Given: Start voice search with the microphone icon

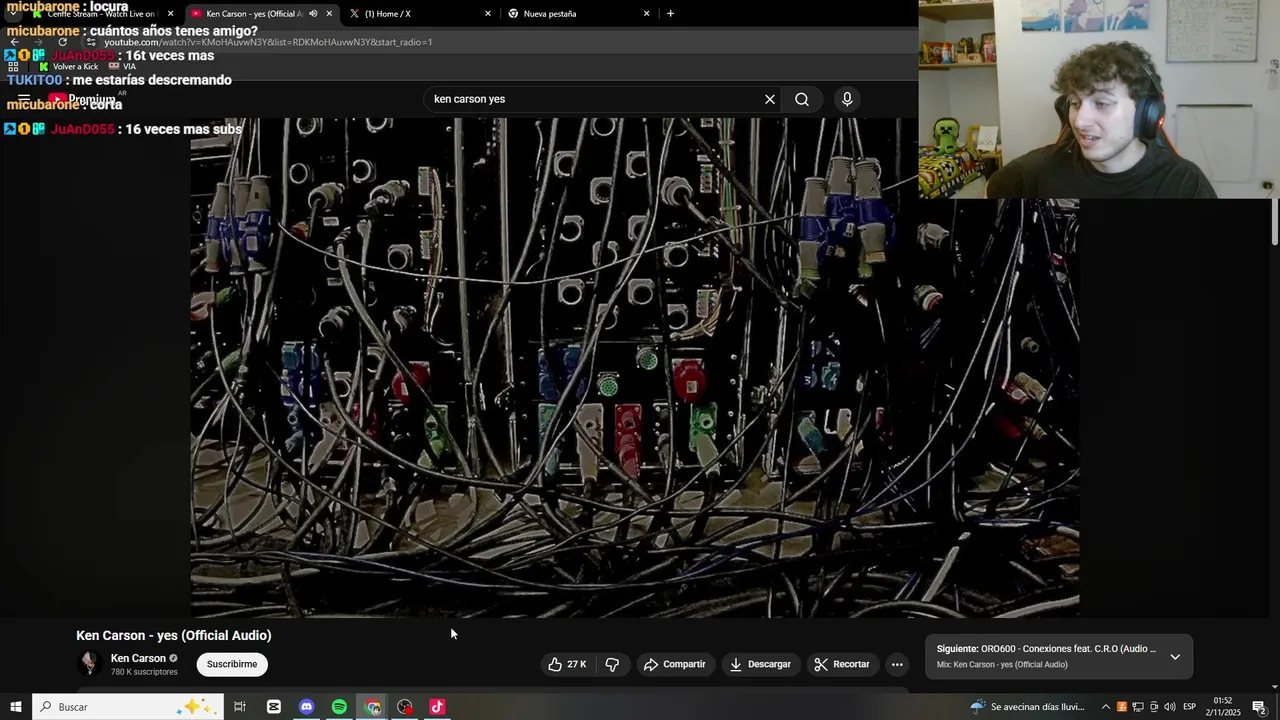Looking at the screenshot, I should (847, 99).
